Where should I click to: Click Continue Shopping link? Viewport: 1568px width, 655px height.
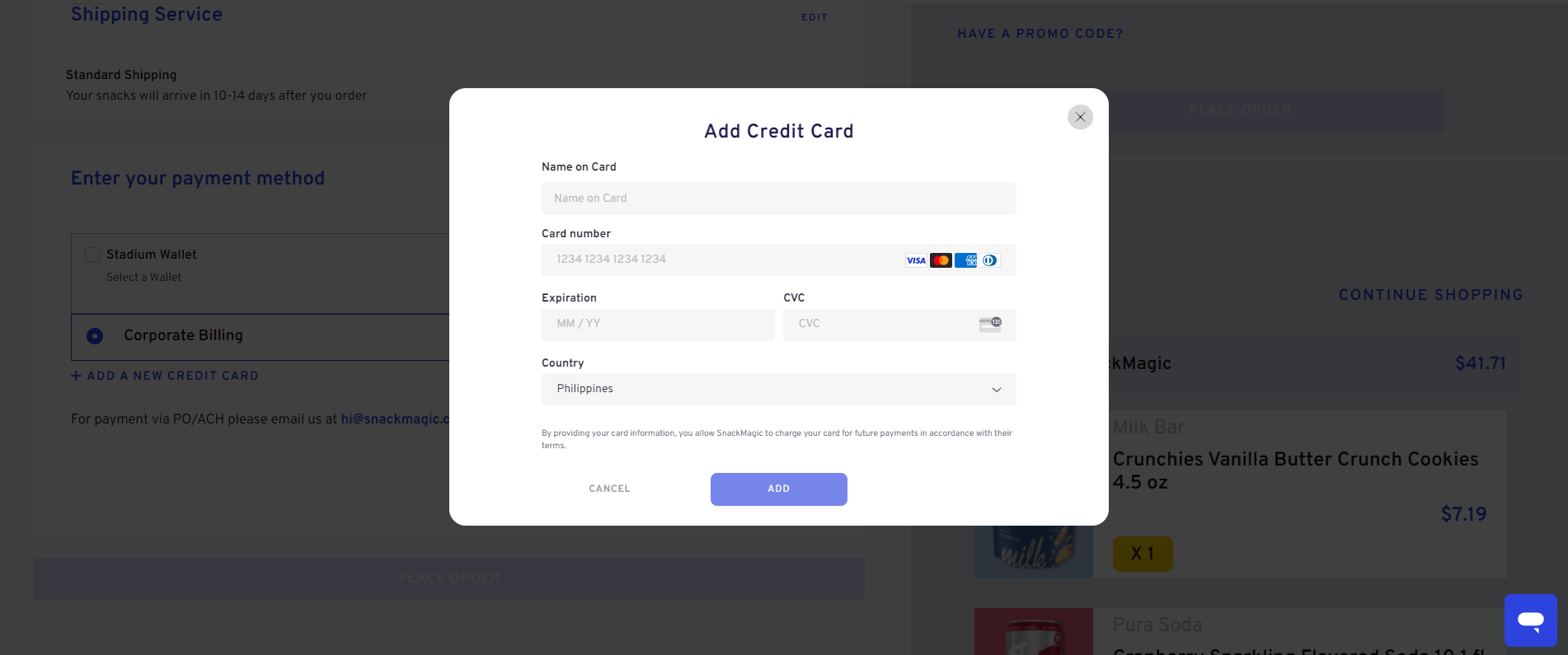pos(1430,295)
